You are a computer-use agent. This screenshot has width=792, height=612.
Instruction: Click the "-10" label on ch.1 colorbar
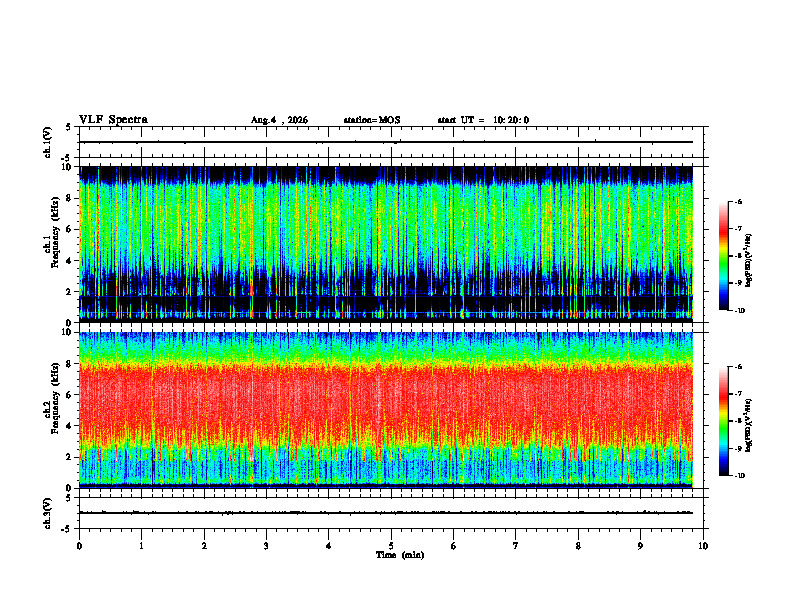[739, 311]
